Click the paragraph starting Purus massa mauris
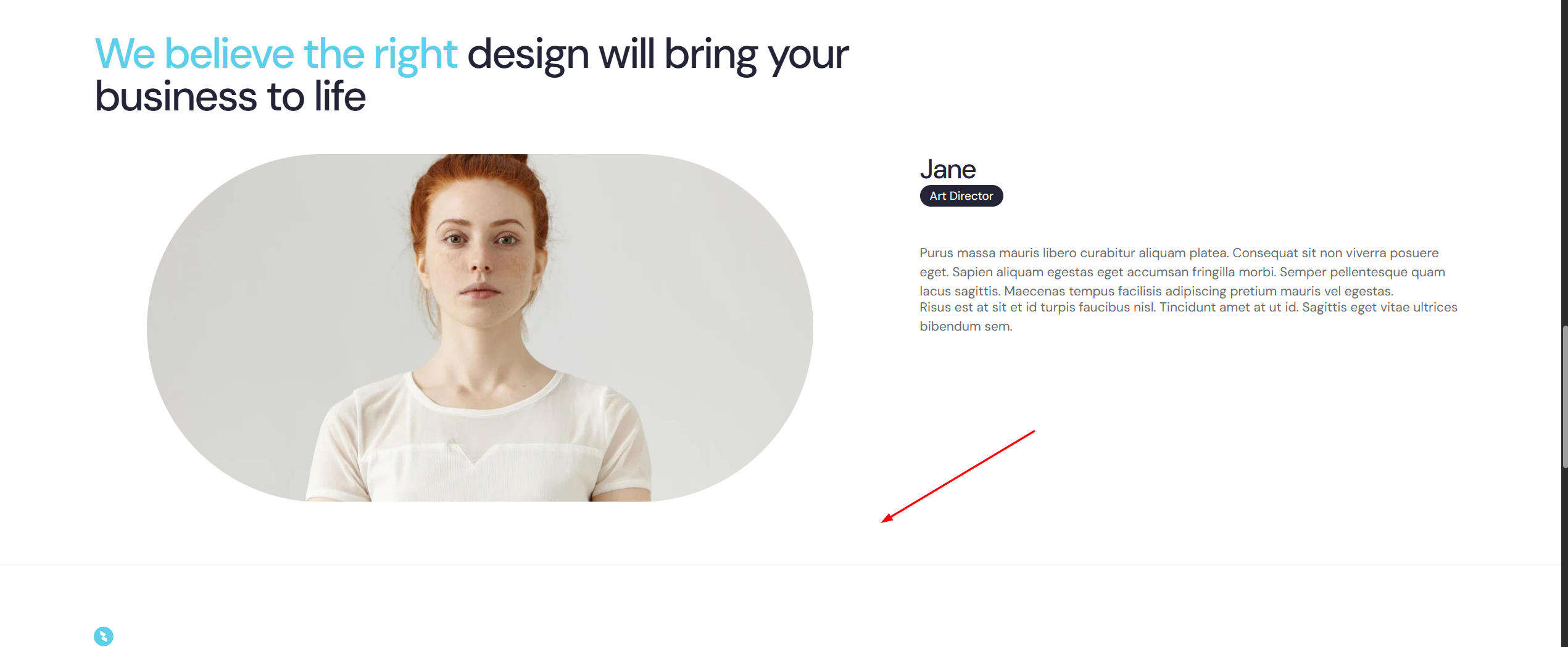 coord(1182,271)
